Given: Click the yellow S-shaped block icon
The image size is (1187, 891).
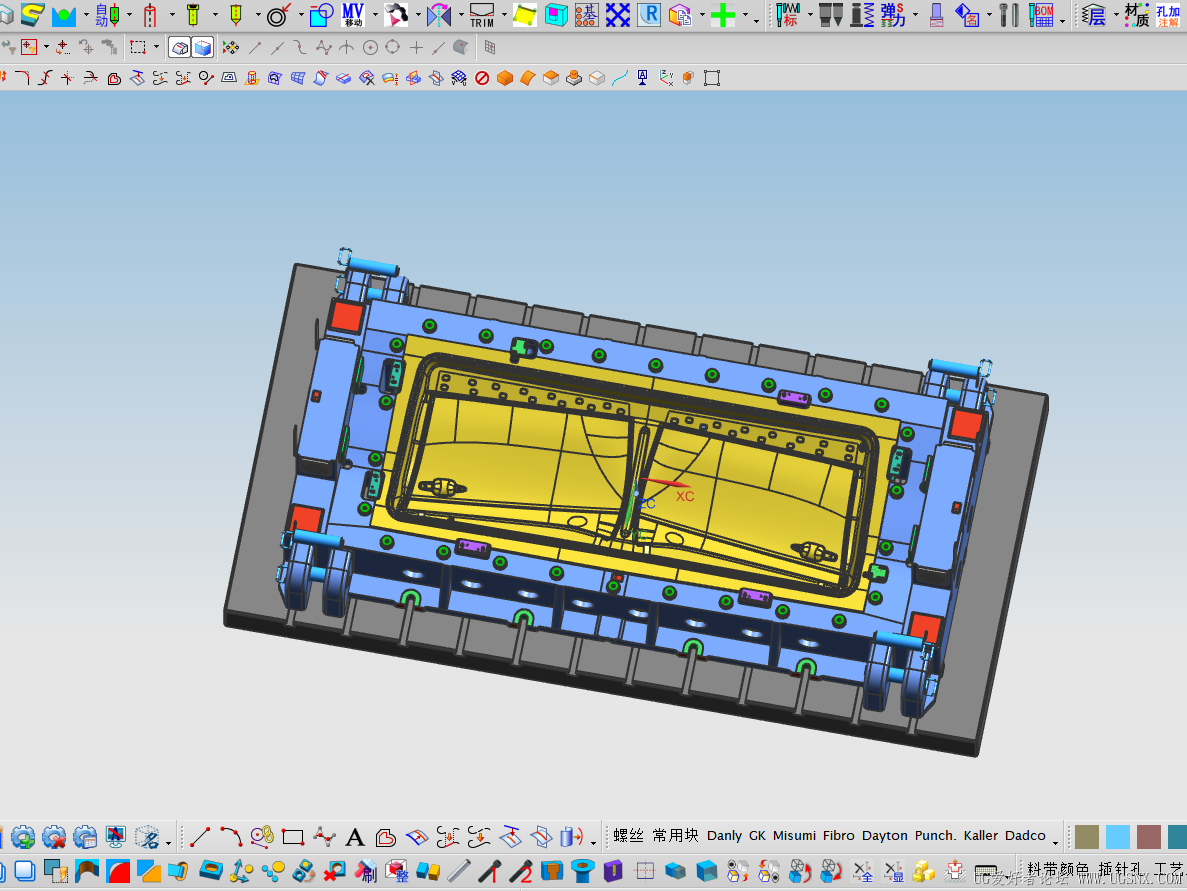Looking at the screenshot, I should [32, 14].
